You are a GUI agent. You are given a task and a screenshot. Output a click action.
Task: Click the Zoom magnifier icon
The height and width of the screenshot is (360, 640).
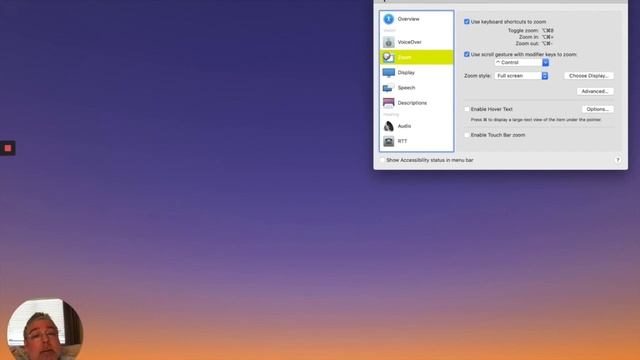point(389,57)
